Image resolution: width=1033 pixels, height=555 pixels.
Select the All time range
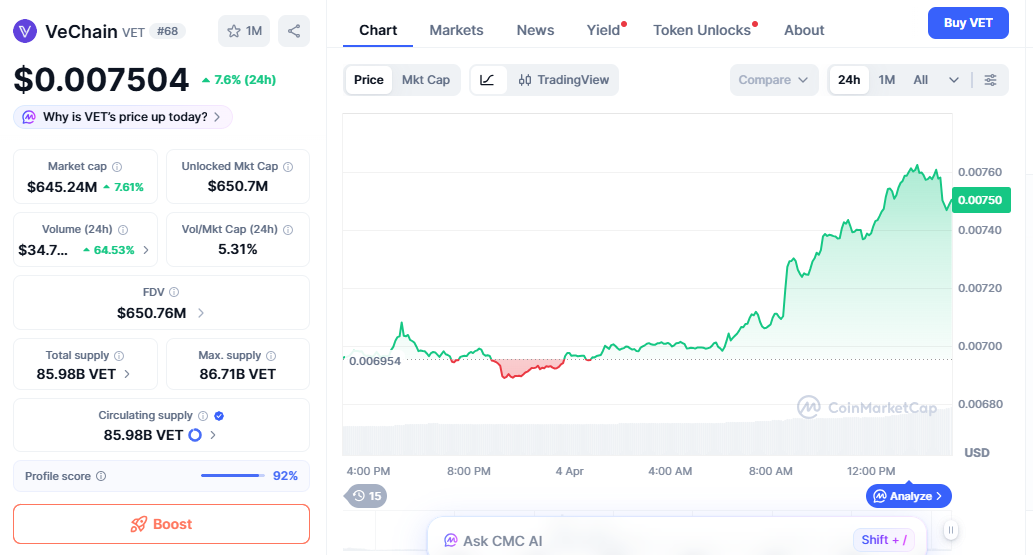click(920, 80)
